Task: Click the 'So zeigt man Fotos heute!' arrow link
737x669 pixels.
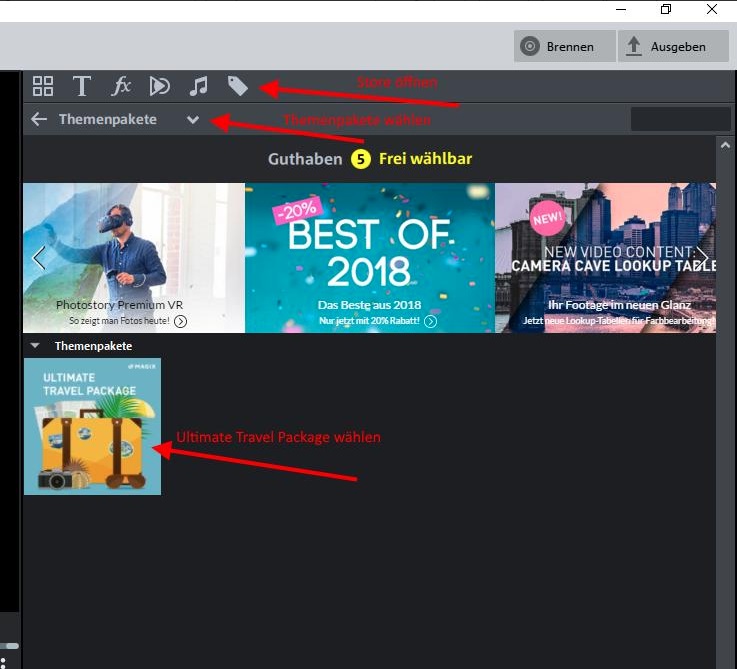Action: click(x=180, y=321)
